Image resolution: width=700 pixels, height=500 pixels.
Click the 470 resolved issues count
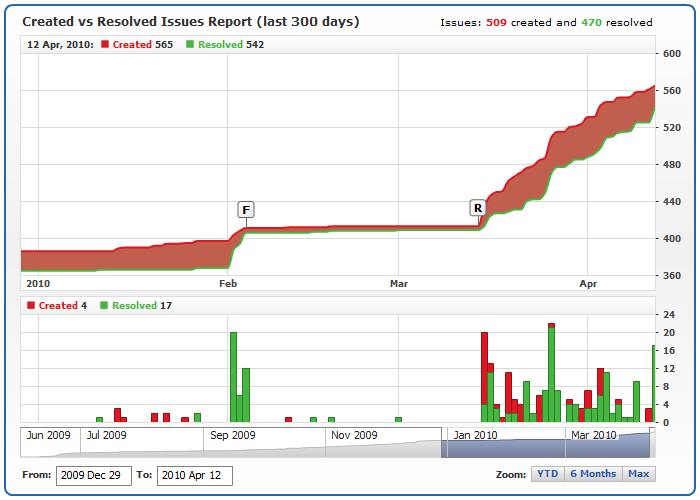point(591,22)
